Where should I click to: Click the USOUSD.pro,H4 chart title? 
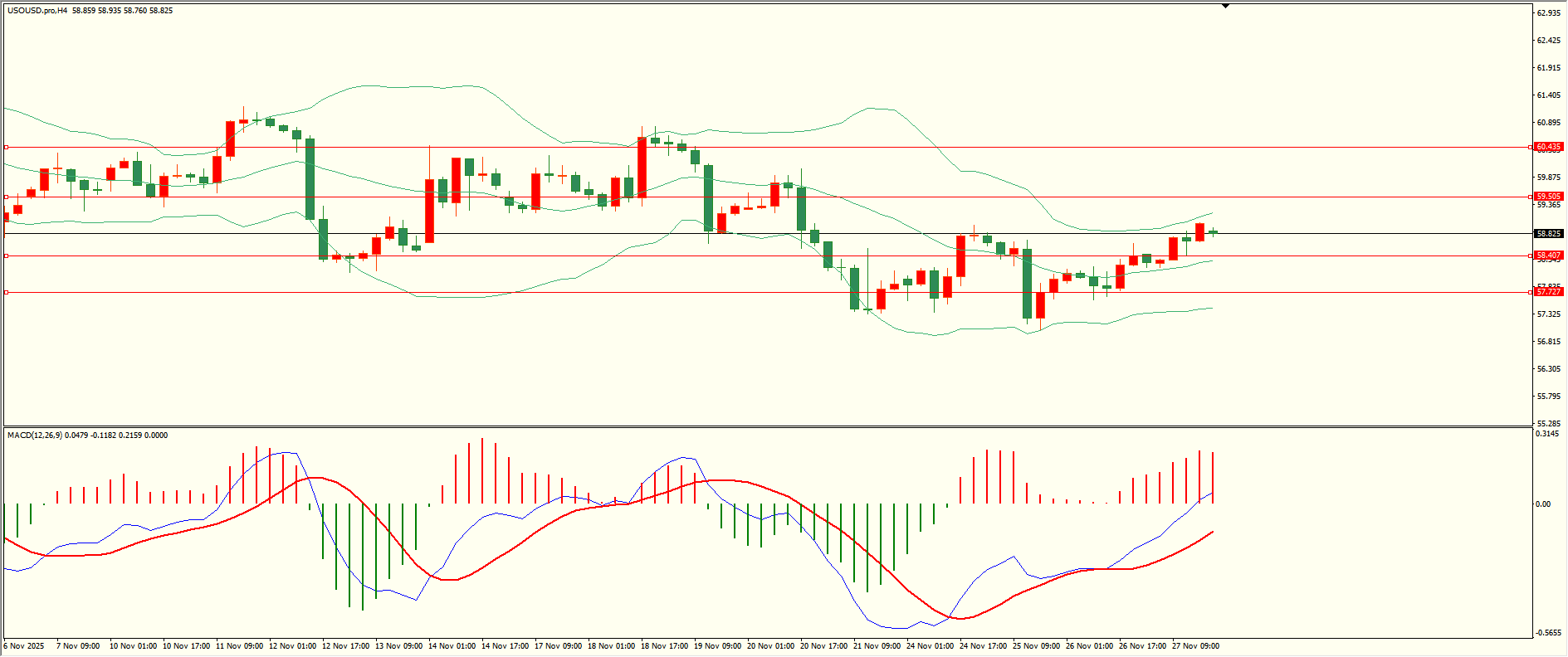pyautogui.click(x=37, y=11)
